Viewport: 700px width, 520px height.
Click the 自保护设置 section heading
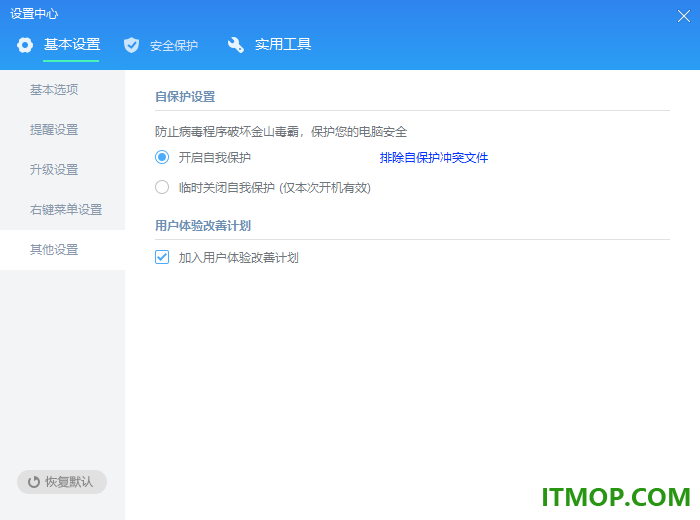coord(185,97)
